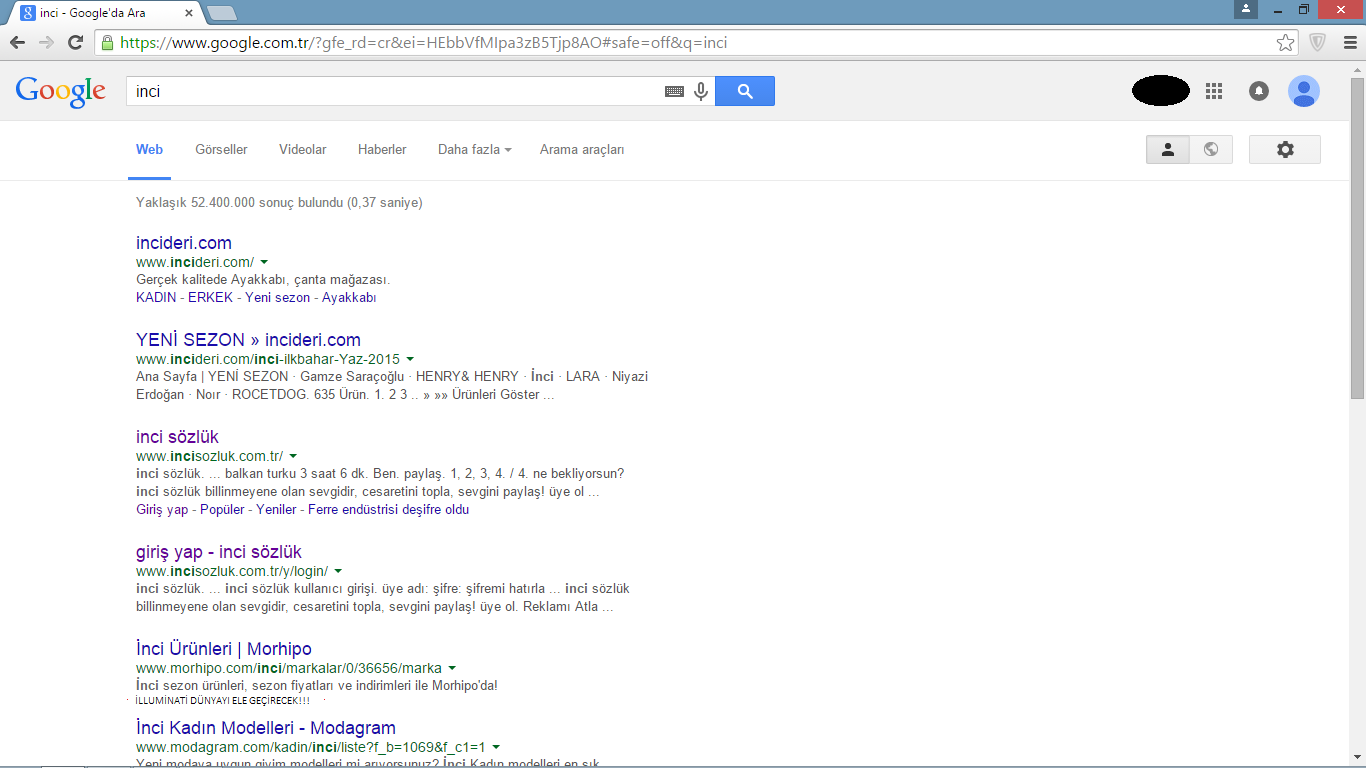The image size is (1366, 768).
Task: Open giriş yap - inci sözlük result
Action: click(219, 552)
